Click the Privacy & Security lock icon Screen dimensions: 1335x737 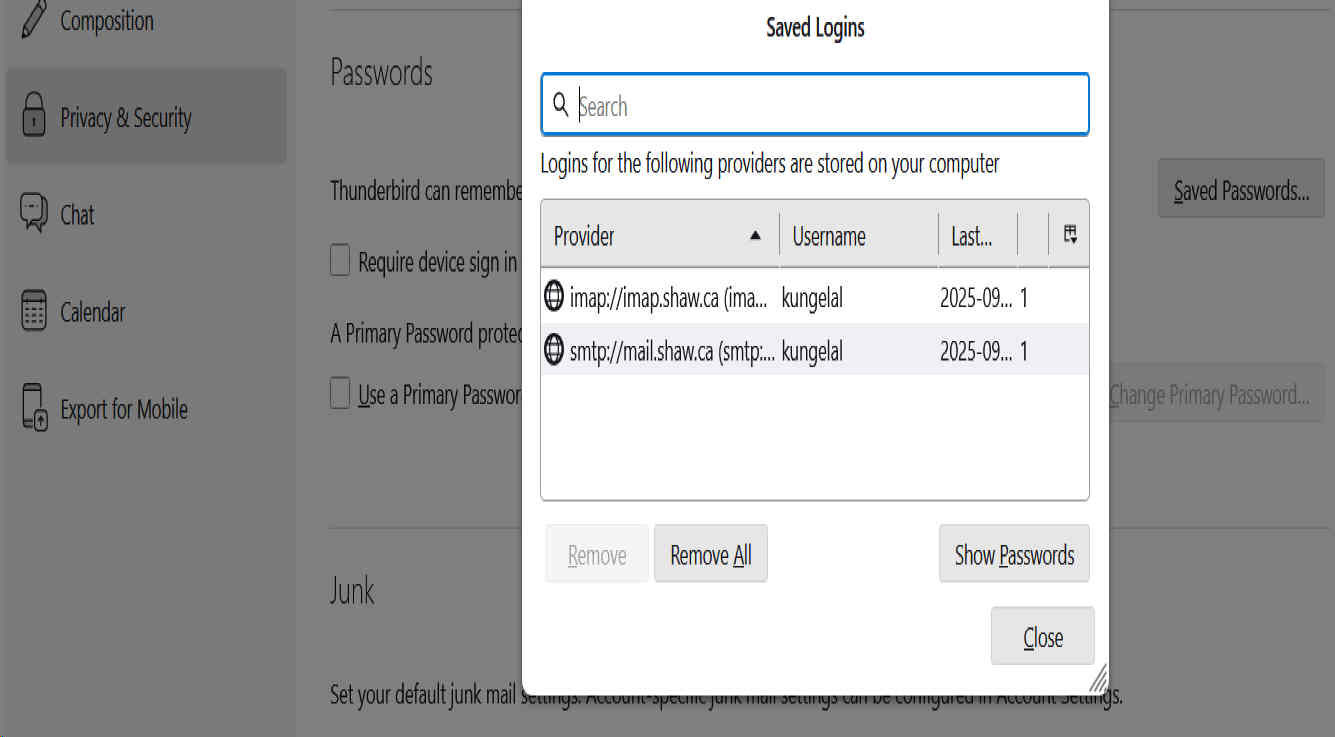34,115
